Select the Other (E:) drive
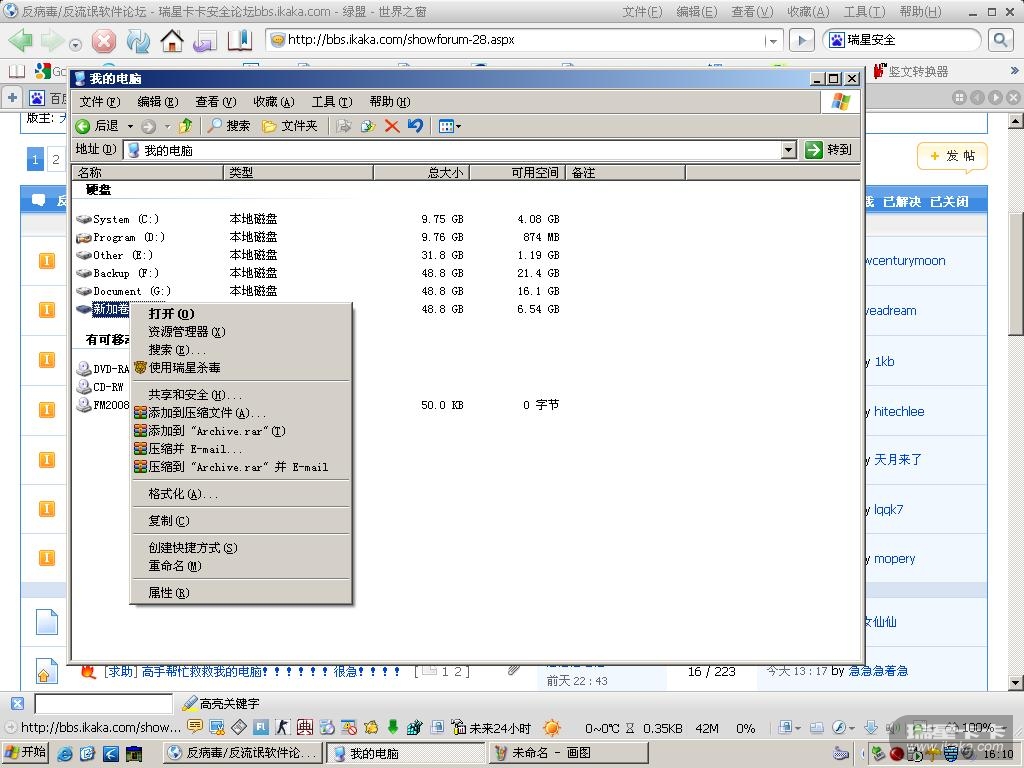Image resolution: width=1024 pixels, height=768 pixels. click(x=115, y=255)
